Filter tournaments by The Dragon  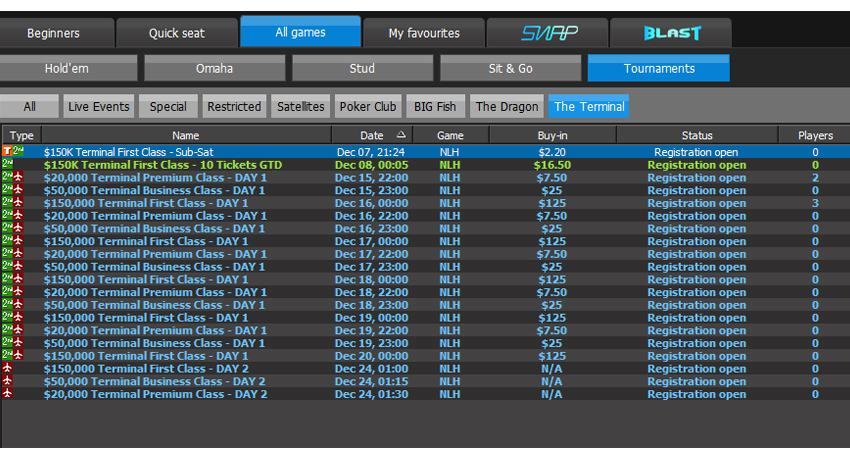(507, 107)
